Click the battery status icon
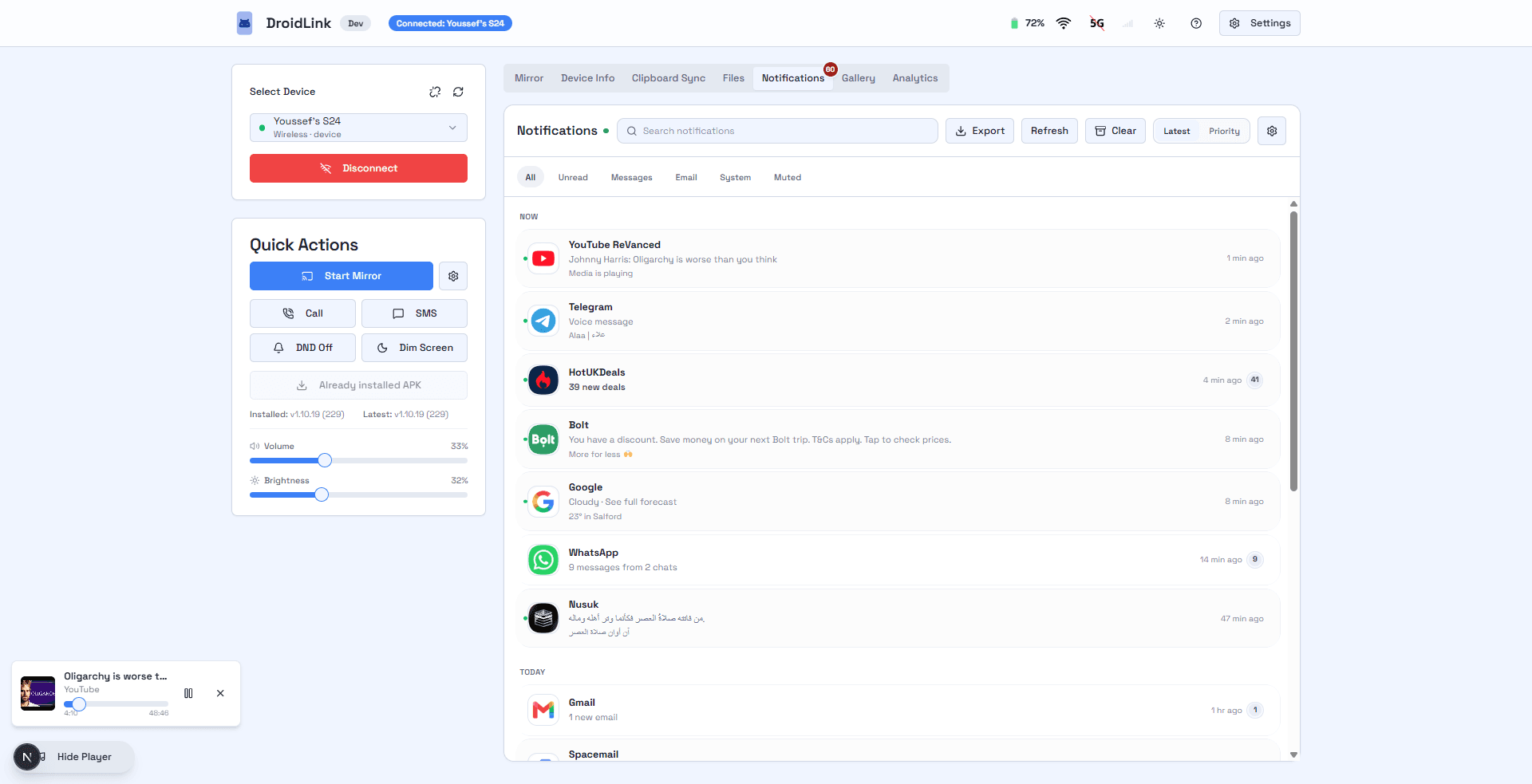This screenshot has height=784, width=1532. pyautogui.click(x=1014, y=23)
